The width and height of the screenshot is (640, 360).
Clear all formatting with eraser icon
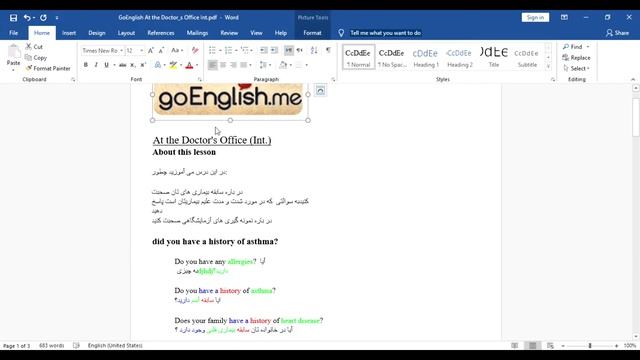point(195,51)
